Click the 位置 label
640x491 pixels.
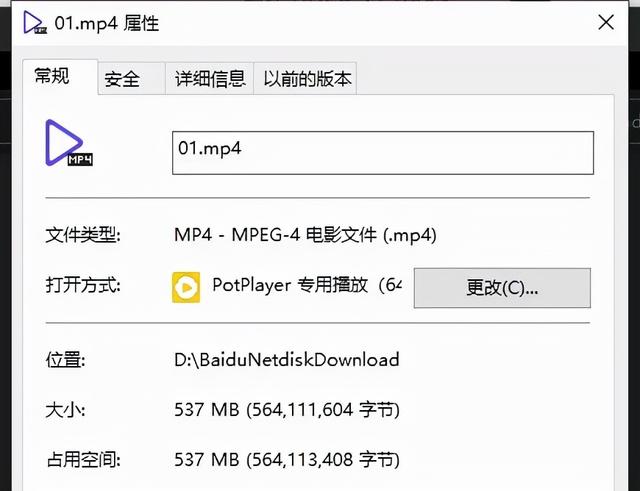coord(65,360)
